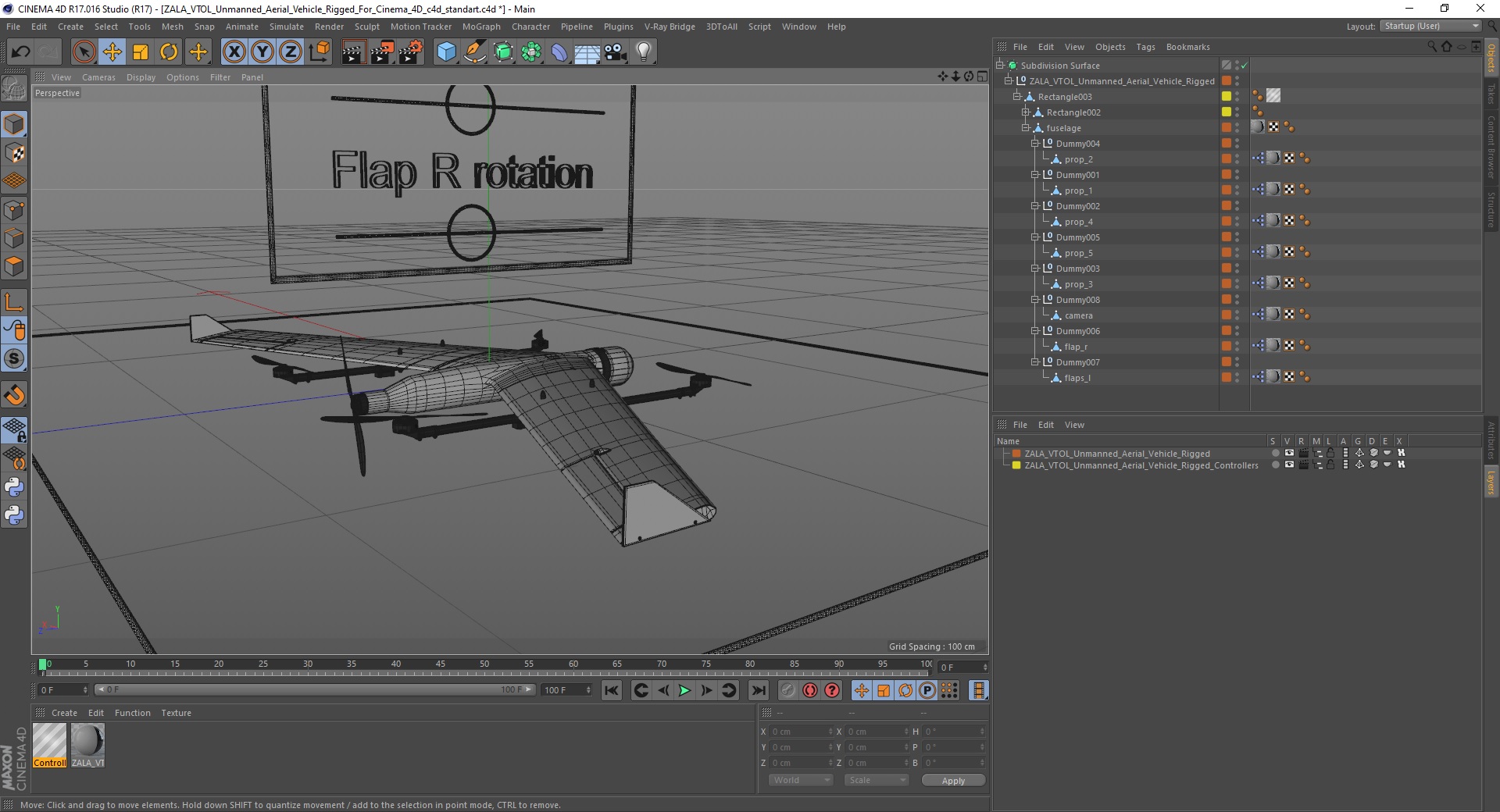
Task: Switch to Texture mode
Action: pos(14,153)
